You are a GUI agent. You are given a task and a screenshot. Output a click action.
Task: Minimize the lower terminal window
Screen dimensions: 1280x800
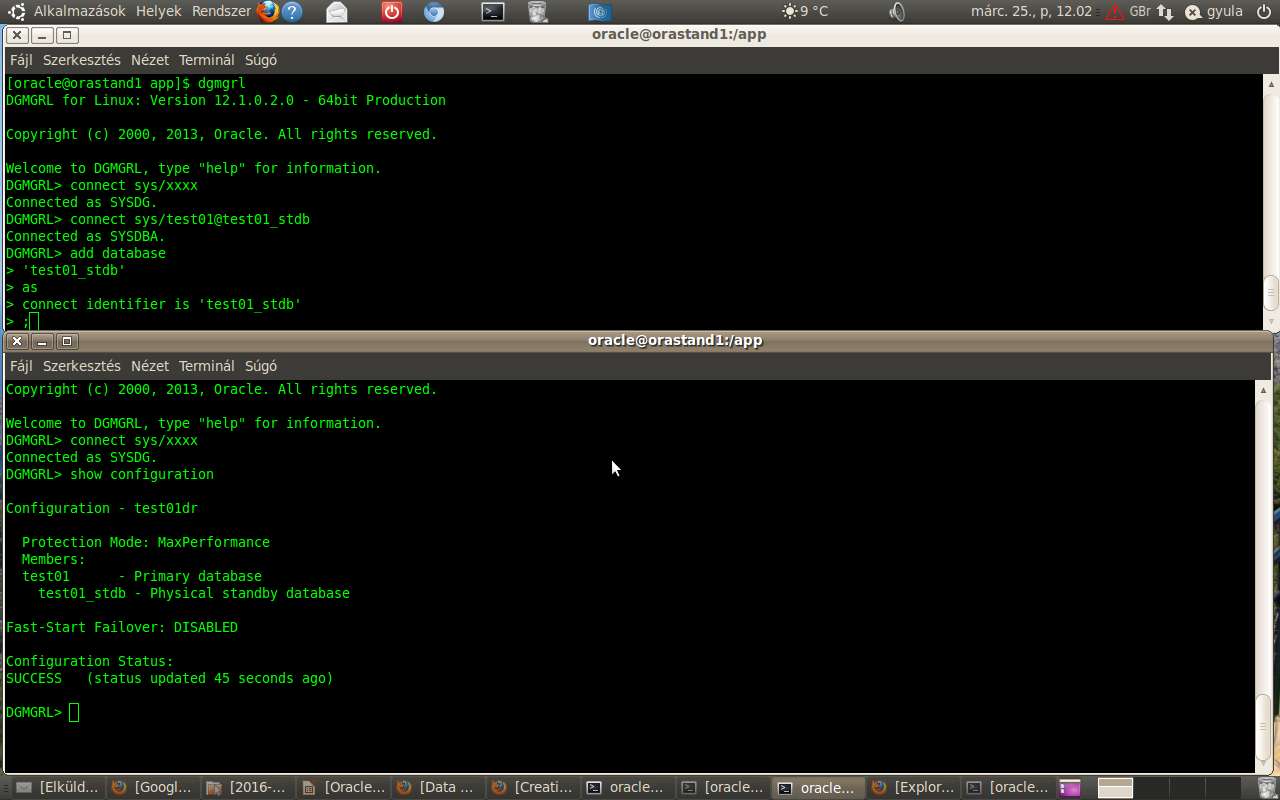pos(42,341)
